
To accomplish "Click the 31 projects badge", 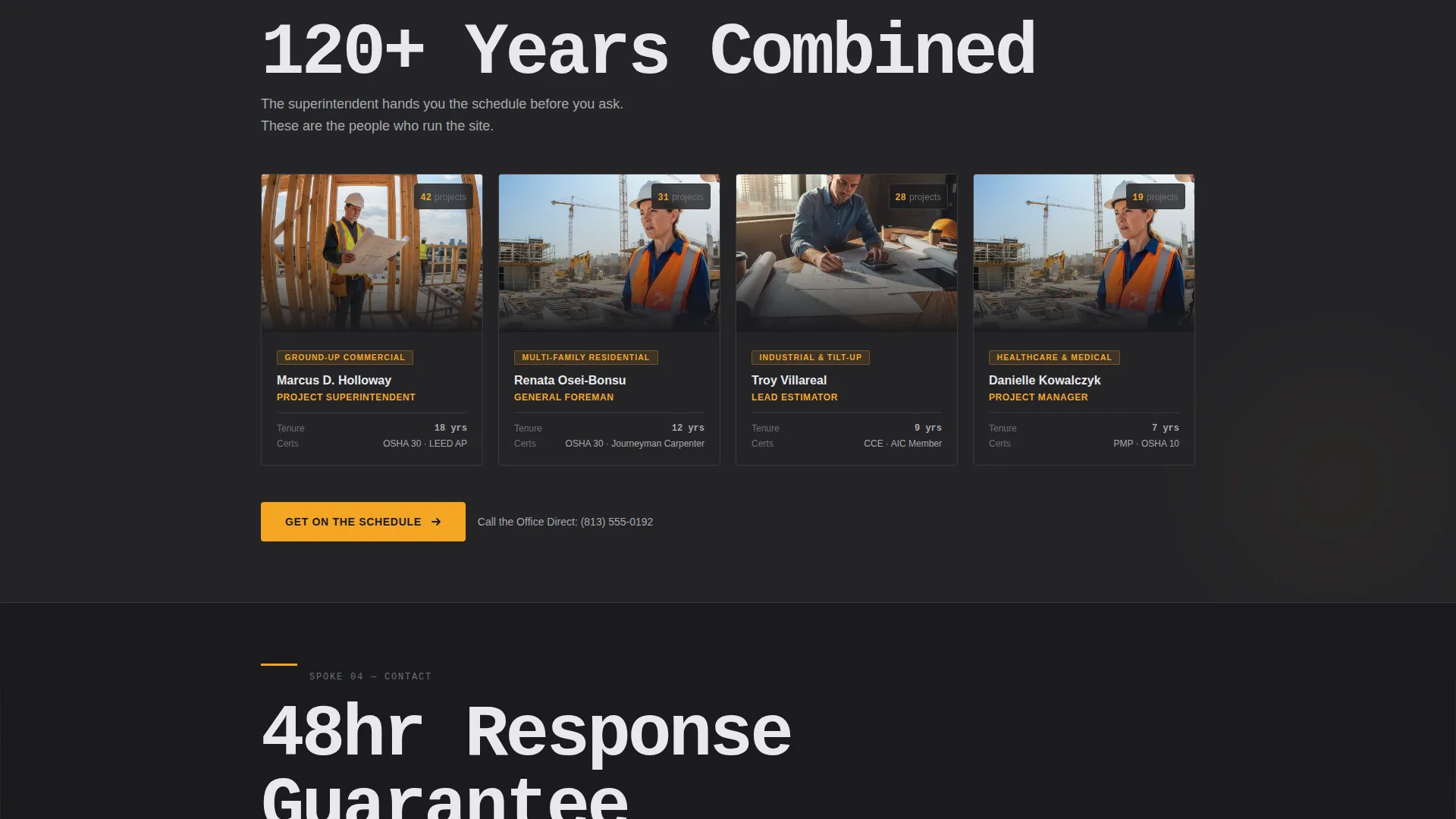I will (681, 197).
